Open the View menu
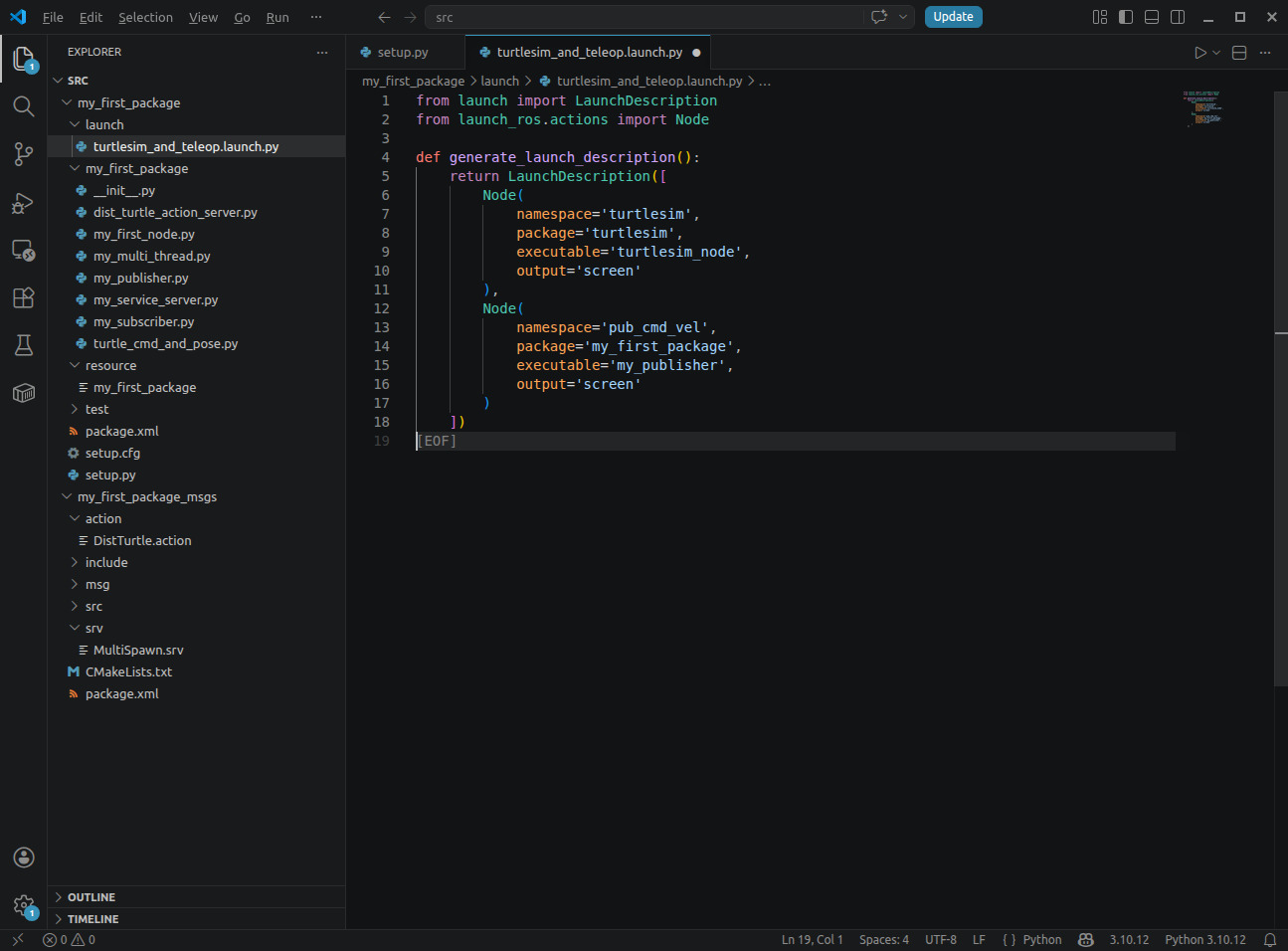 pyautogui.click(x=203, y=17)
